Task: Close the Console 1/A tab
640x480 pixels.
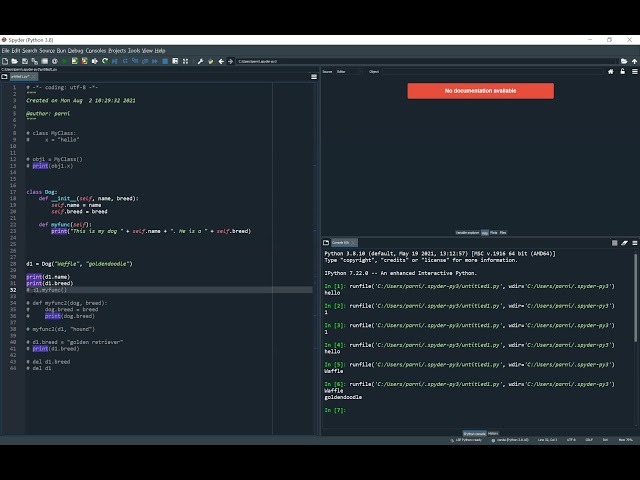Action: click(x=353, y=242)
